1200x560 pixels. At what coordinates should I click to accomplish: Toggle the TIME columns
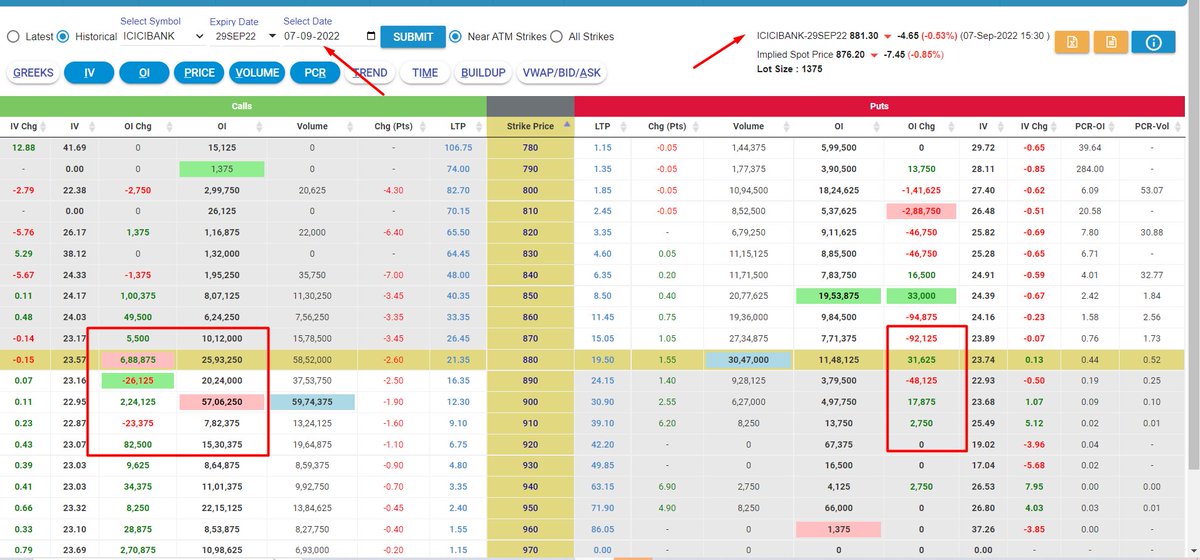pos(425,73)
